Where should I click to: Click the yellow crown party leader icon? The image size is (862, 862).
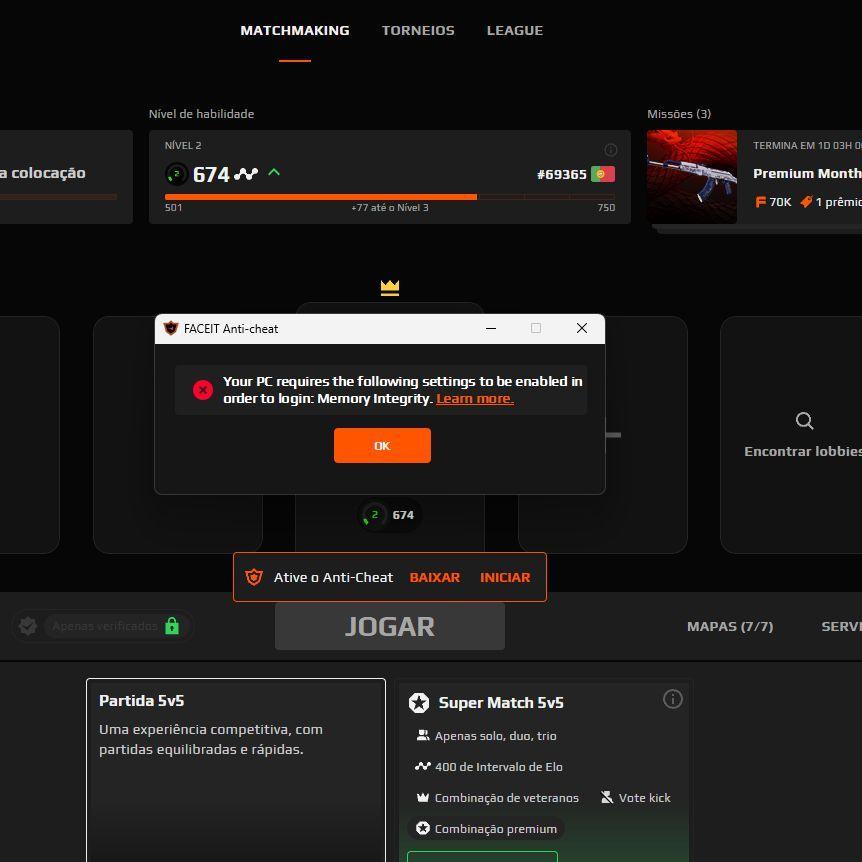pyautogui.click(x=390, y=288)
